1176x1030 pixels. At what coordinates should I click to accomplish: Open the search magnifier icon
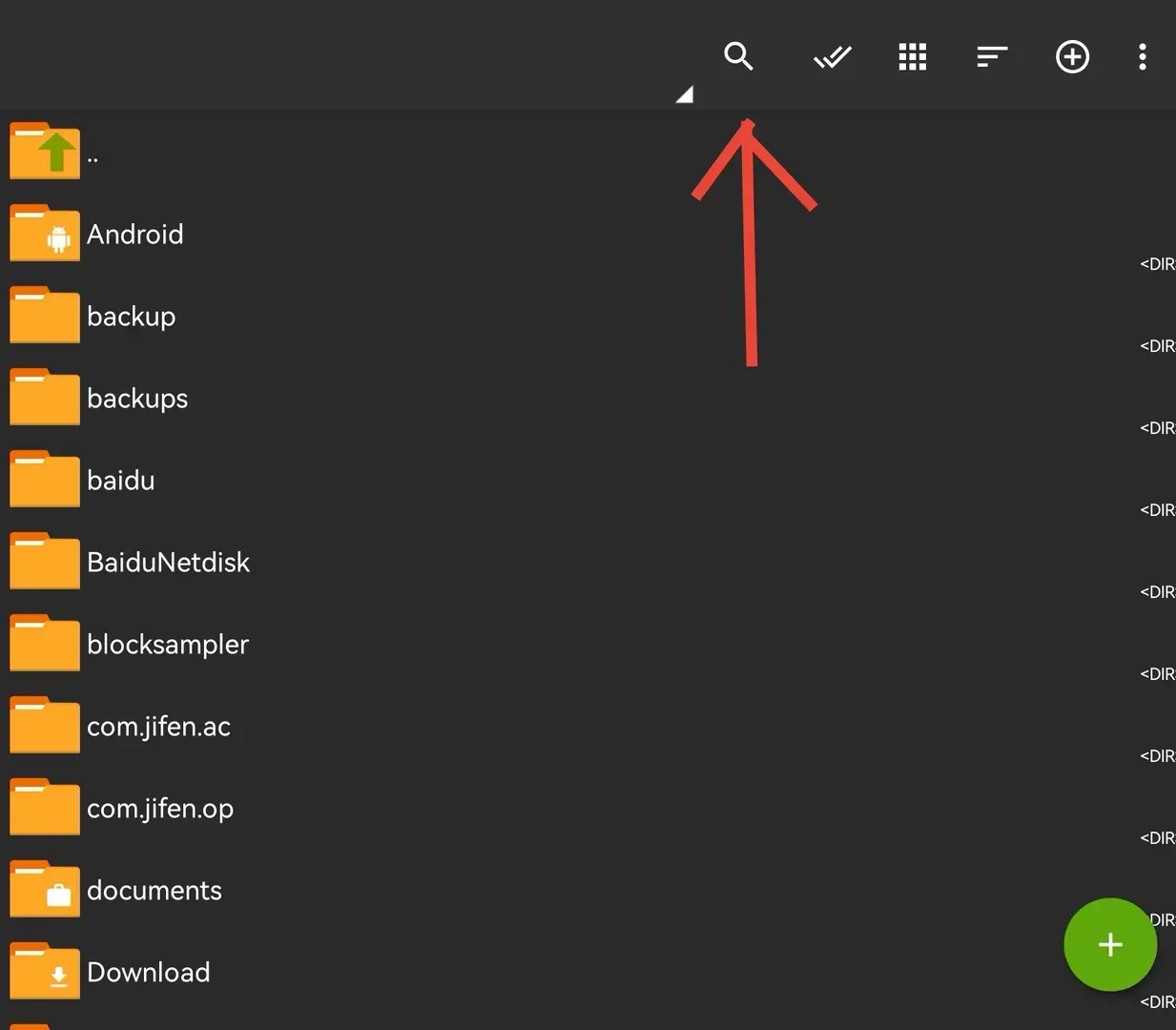[x=738, y=56]
